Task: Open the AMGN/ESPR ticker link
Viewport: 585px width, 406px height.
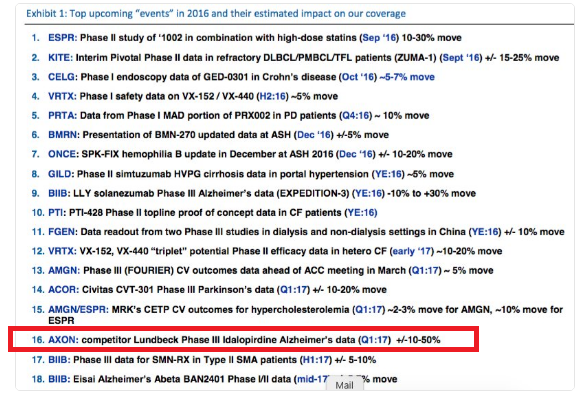Action: 78,310
